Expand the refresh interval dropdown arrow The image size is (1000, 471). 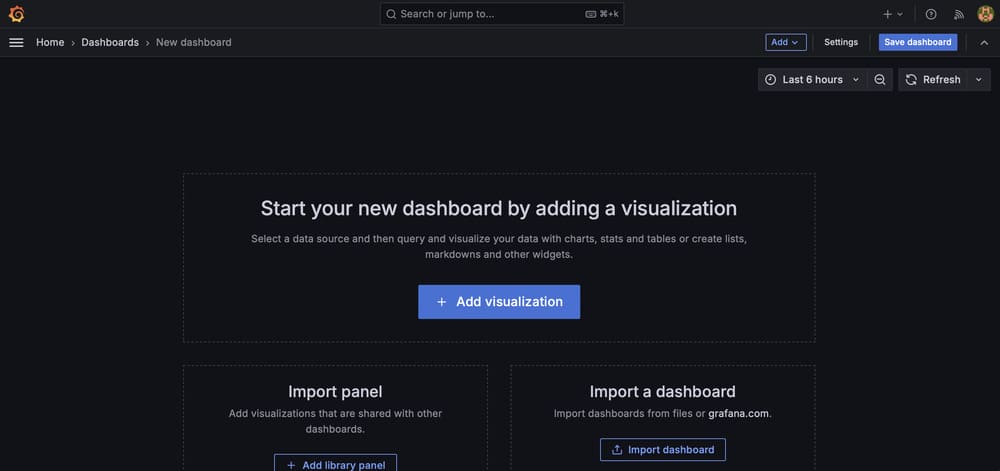click(979, 80)
